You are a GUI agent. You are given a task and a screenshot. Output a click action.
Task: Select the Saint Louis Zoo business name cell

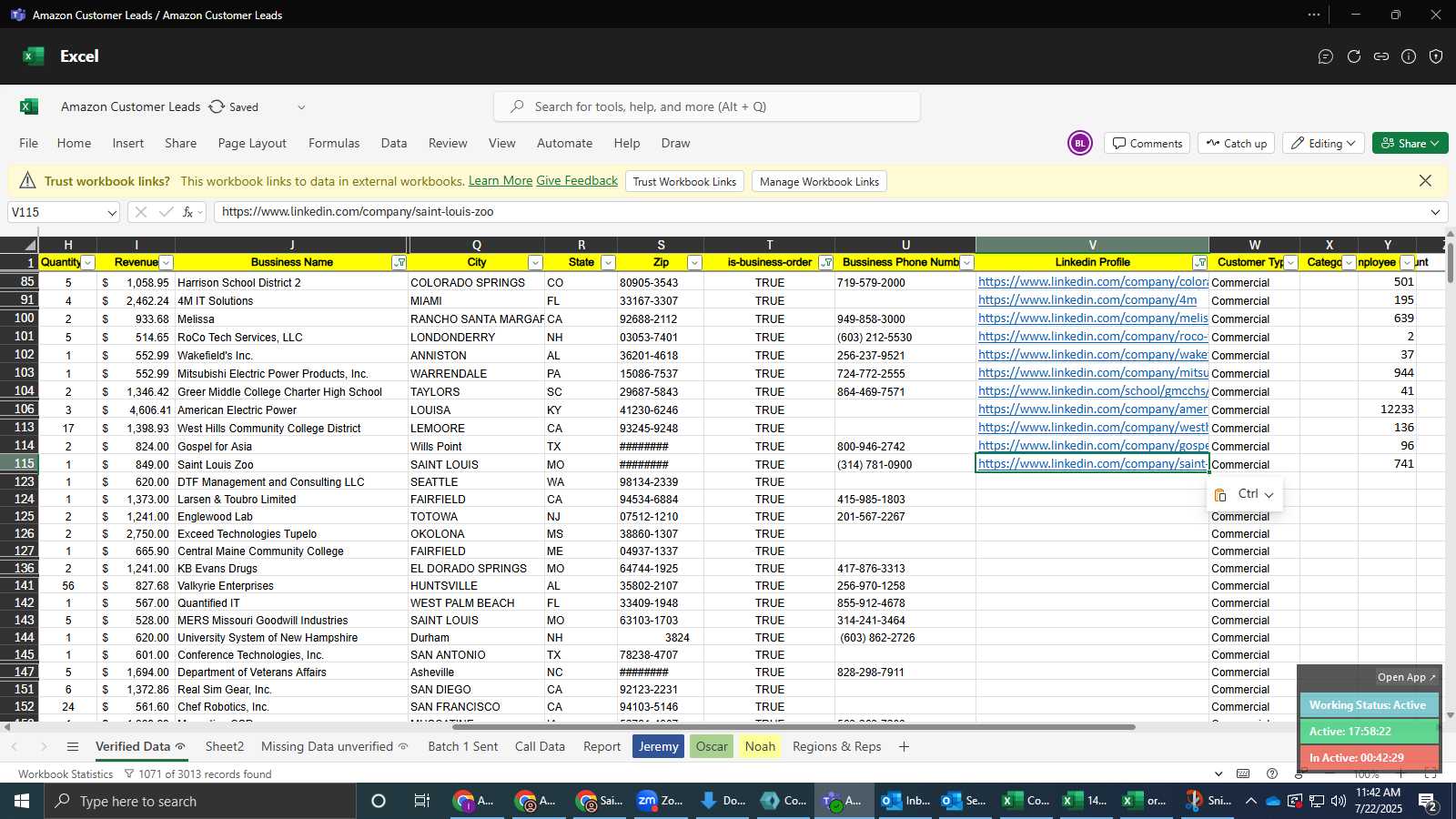pos(291,464)
